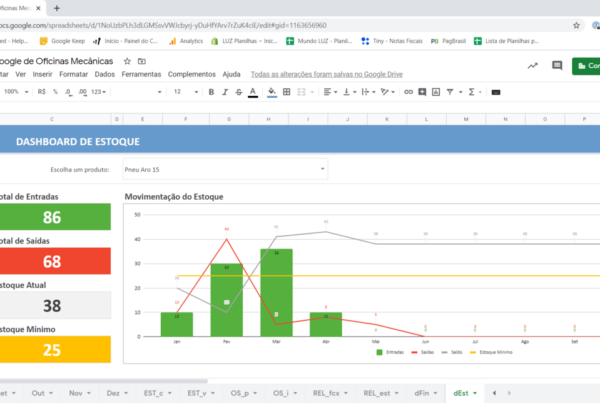Star the spreadsheet document
Image resolution: width=600 pixels, height=403 pixels.
pyautogui.click(x=127, y=61)
